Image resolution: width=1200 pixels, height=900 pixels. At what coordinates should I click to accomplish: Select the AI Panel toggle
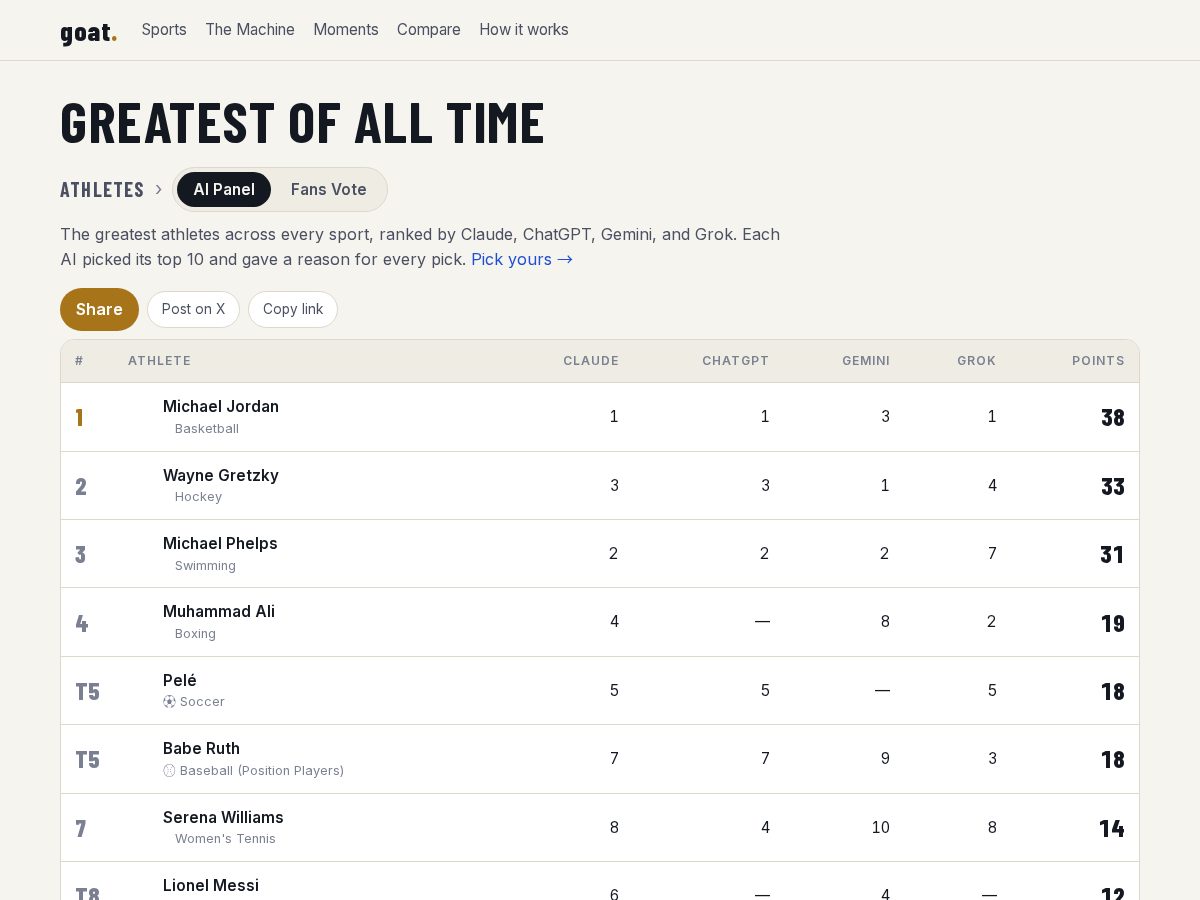224,190
